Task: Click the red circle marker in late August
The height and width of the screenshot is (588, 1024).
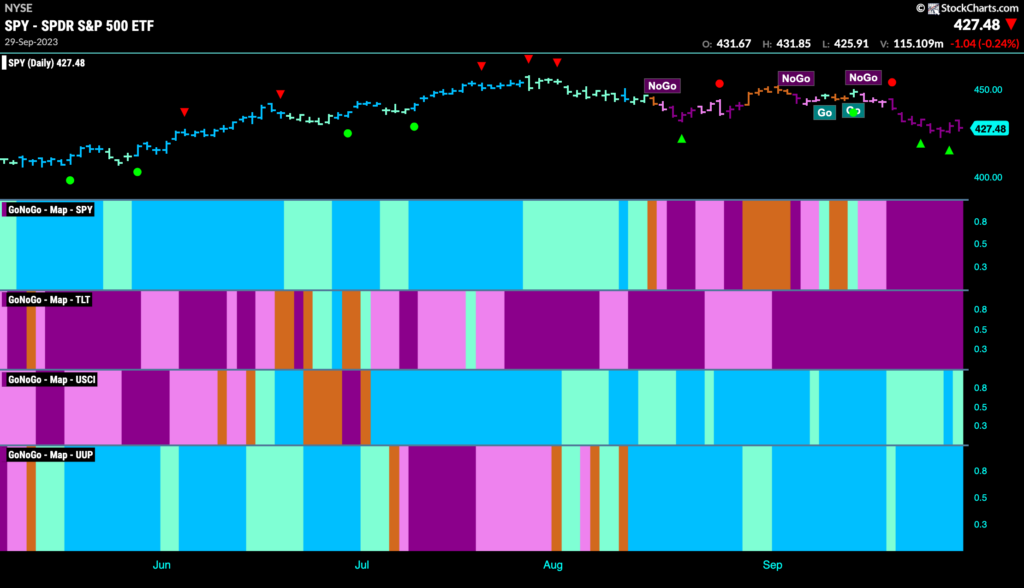Action: tap(719, 84)
